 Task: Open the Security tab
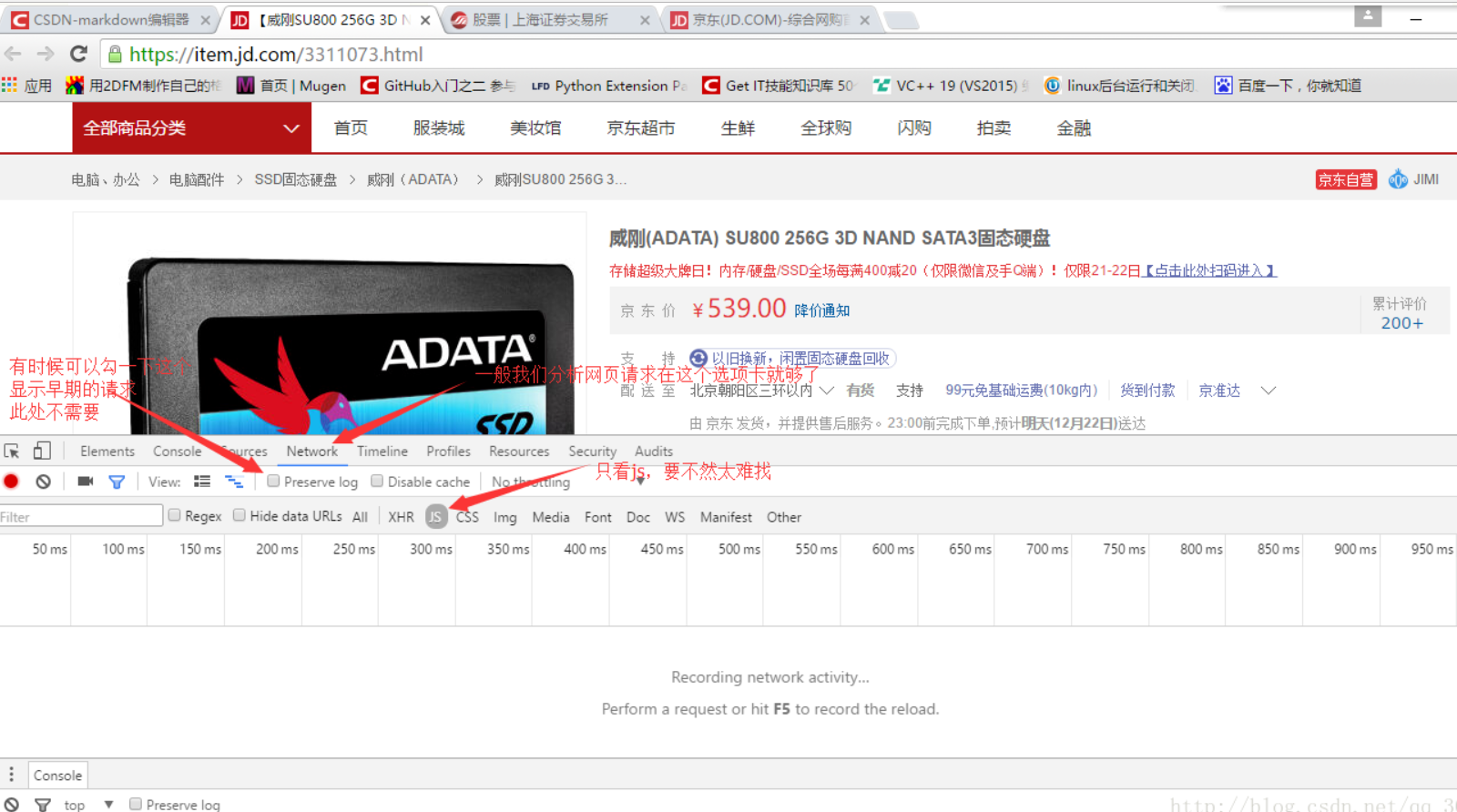point(593,452)
